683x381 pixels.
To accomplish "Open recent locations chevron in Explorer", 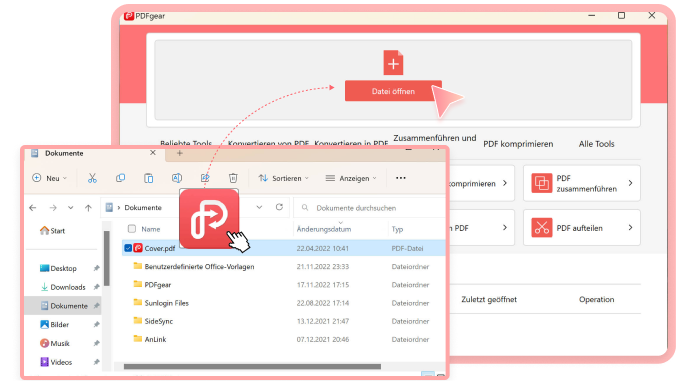I will click(71, 208).
